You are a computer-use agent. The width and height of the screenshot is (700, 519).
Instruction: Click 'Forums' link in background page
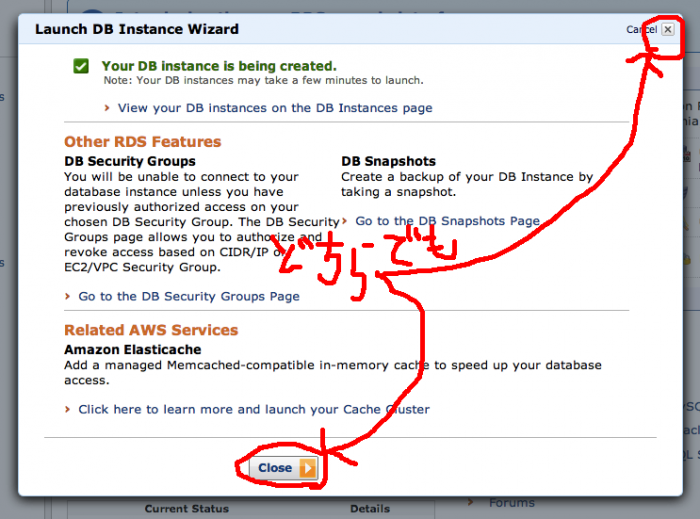click(x=512, y=503)
